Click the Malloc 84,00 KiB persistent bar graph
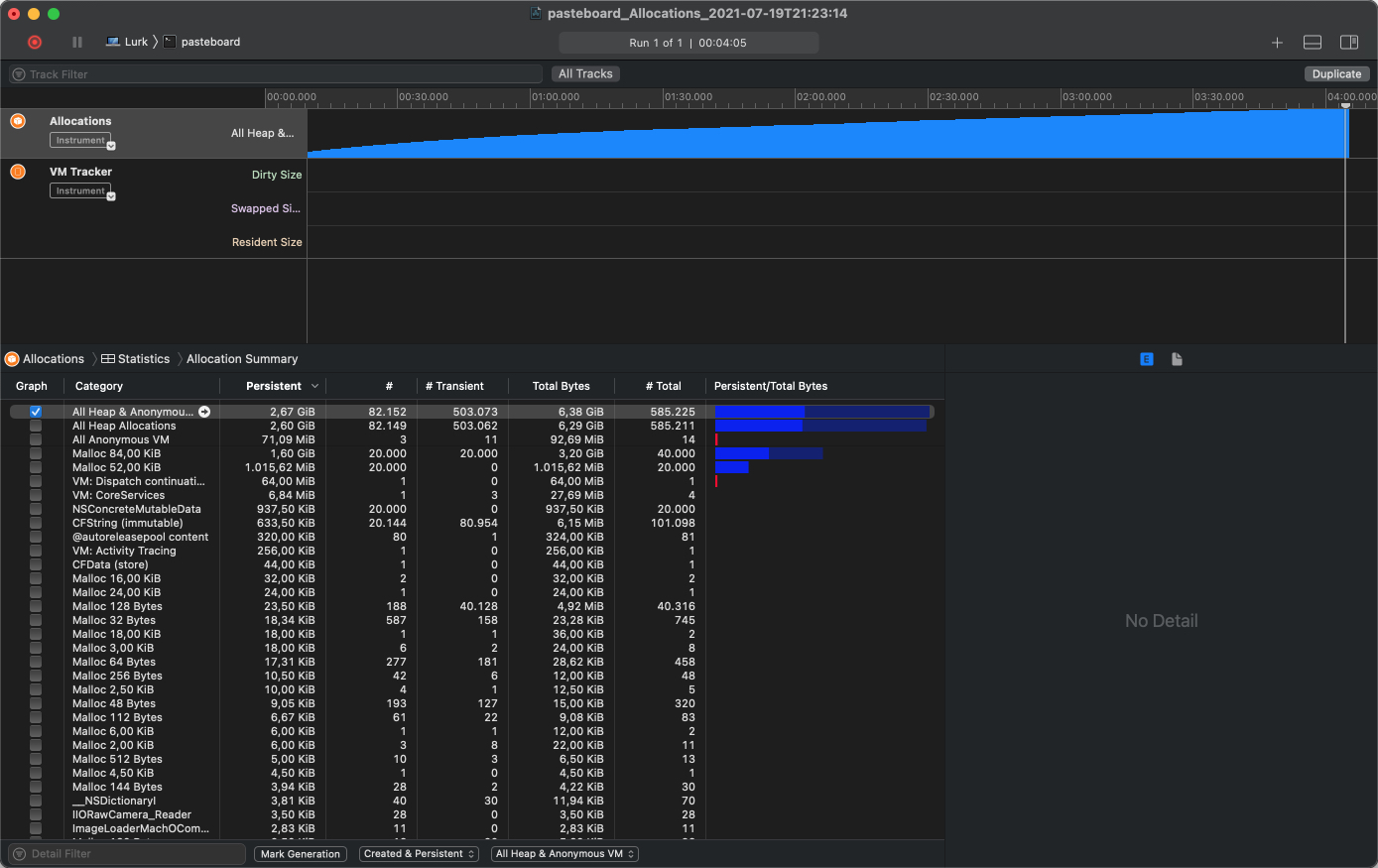Screen dimensions: 1378x868 click(x=742, y=453)
